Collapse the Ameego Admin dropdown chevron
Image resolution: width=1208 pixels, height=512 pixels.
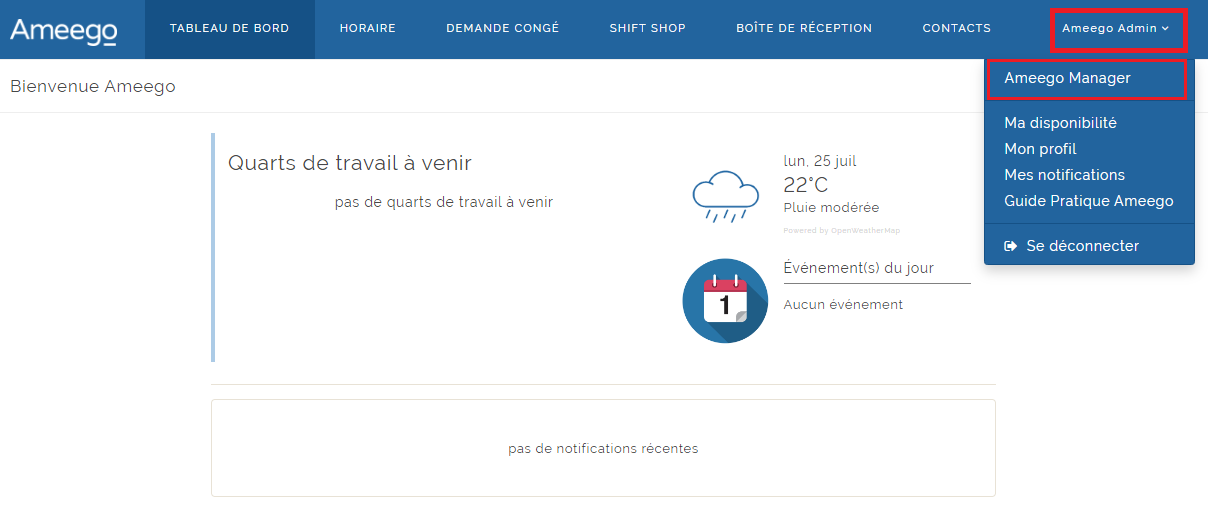tap(1165, 29)
